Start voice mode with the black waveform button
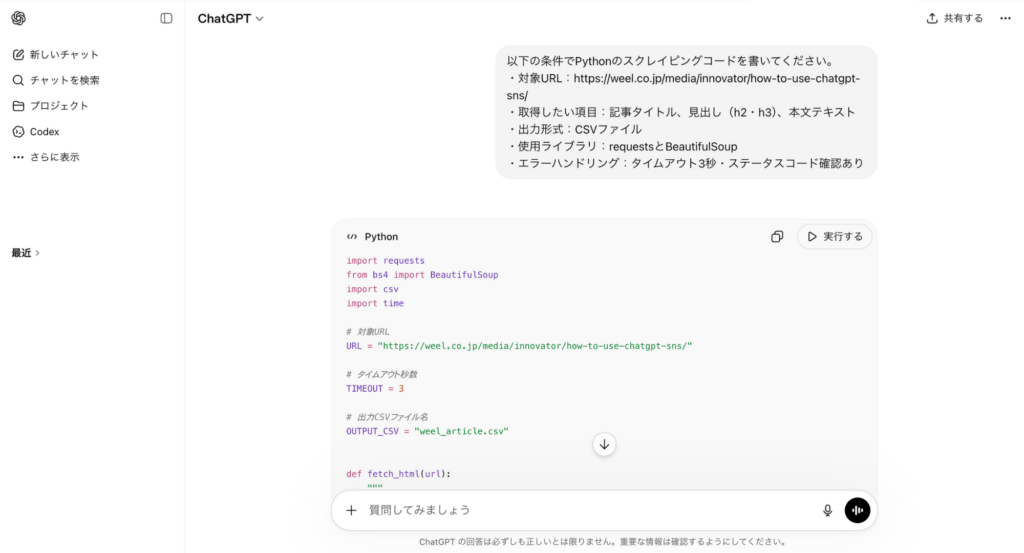This screenshot has width=1024, height=553. coord(857,511)
